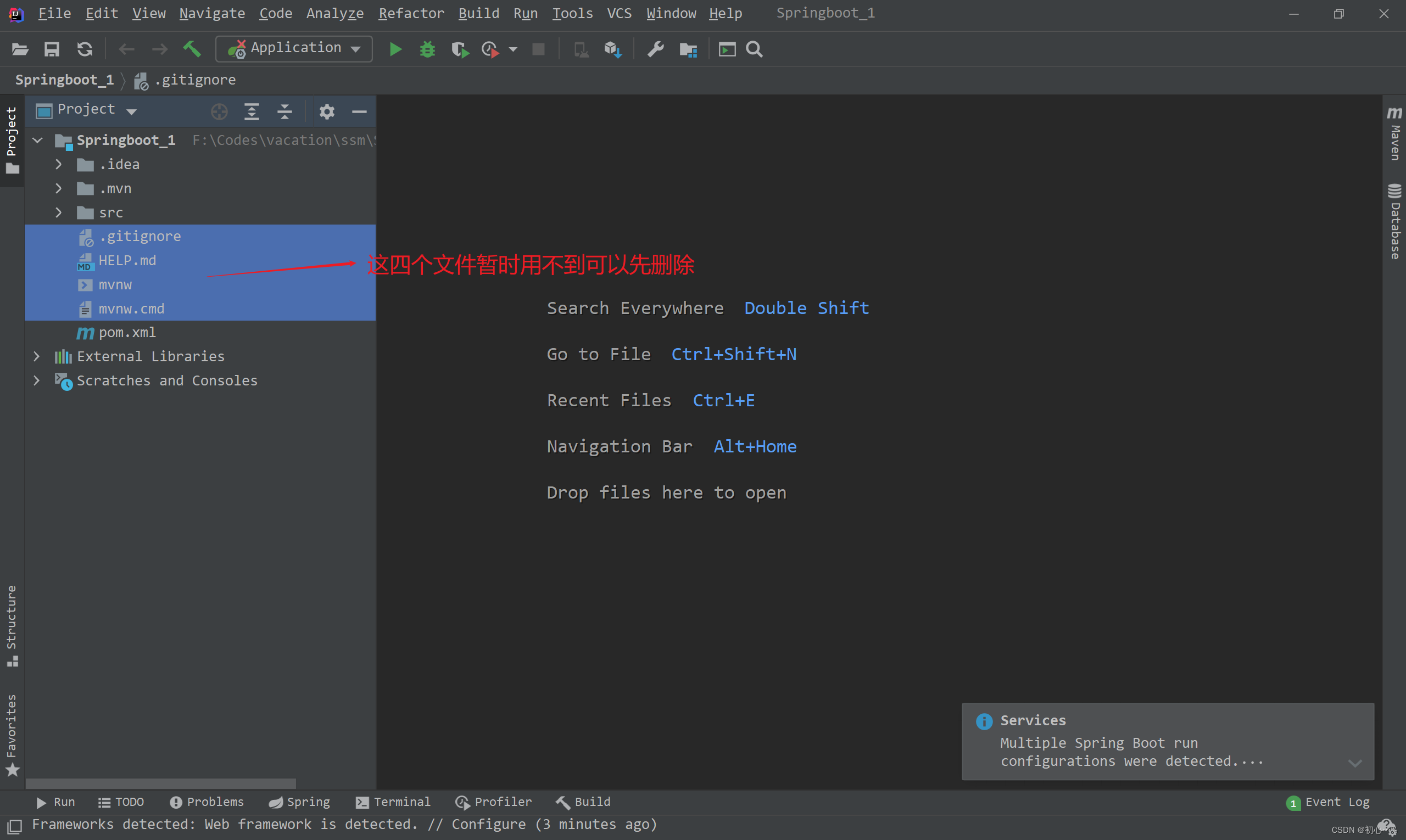Expand the Services notification with its chevron

click(x=1354, y=763)
